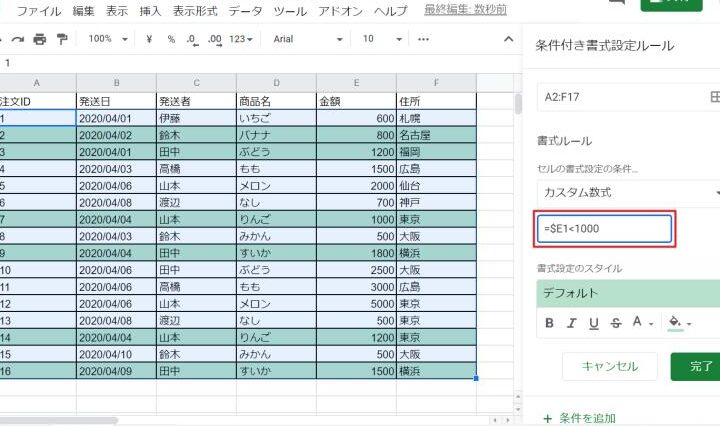Select the paint format roller icon
This screenshot has height=426, width=720.
pyautogui.click(x=63, y=39)
